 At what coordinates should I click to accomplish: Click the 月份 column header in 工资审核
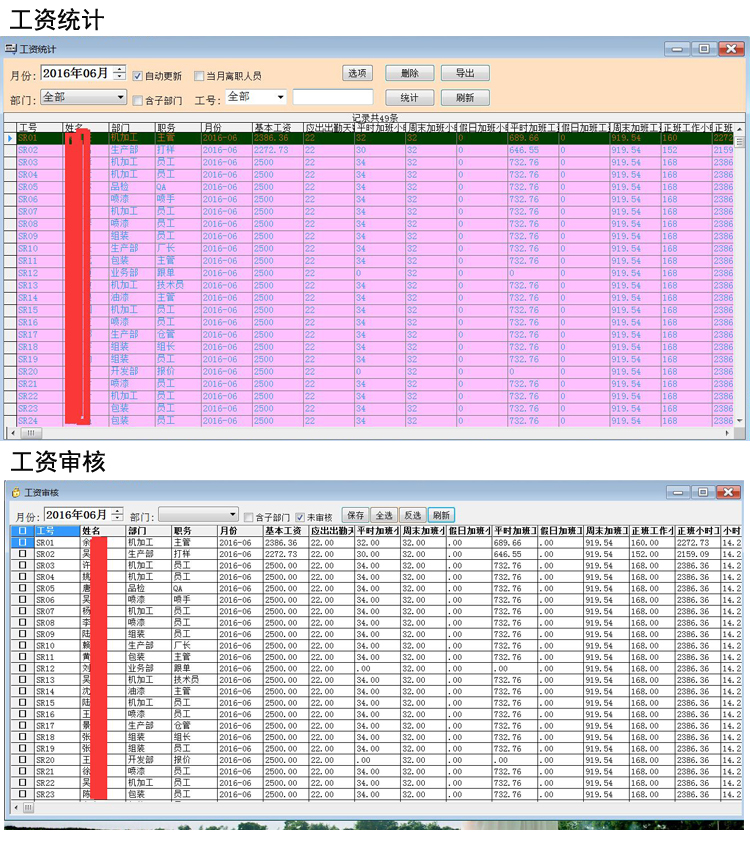click(240, 531)
